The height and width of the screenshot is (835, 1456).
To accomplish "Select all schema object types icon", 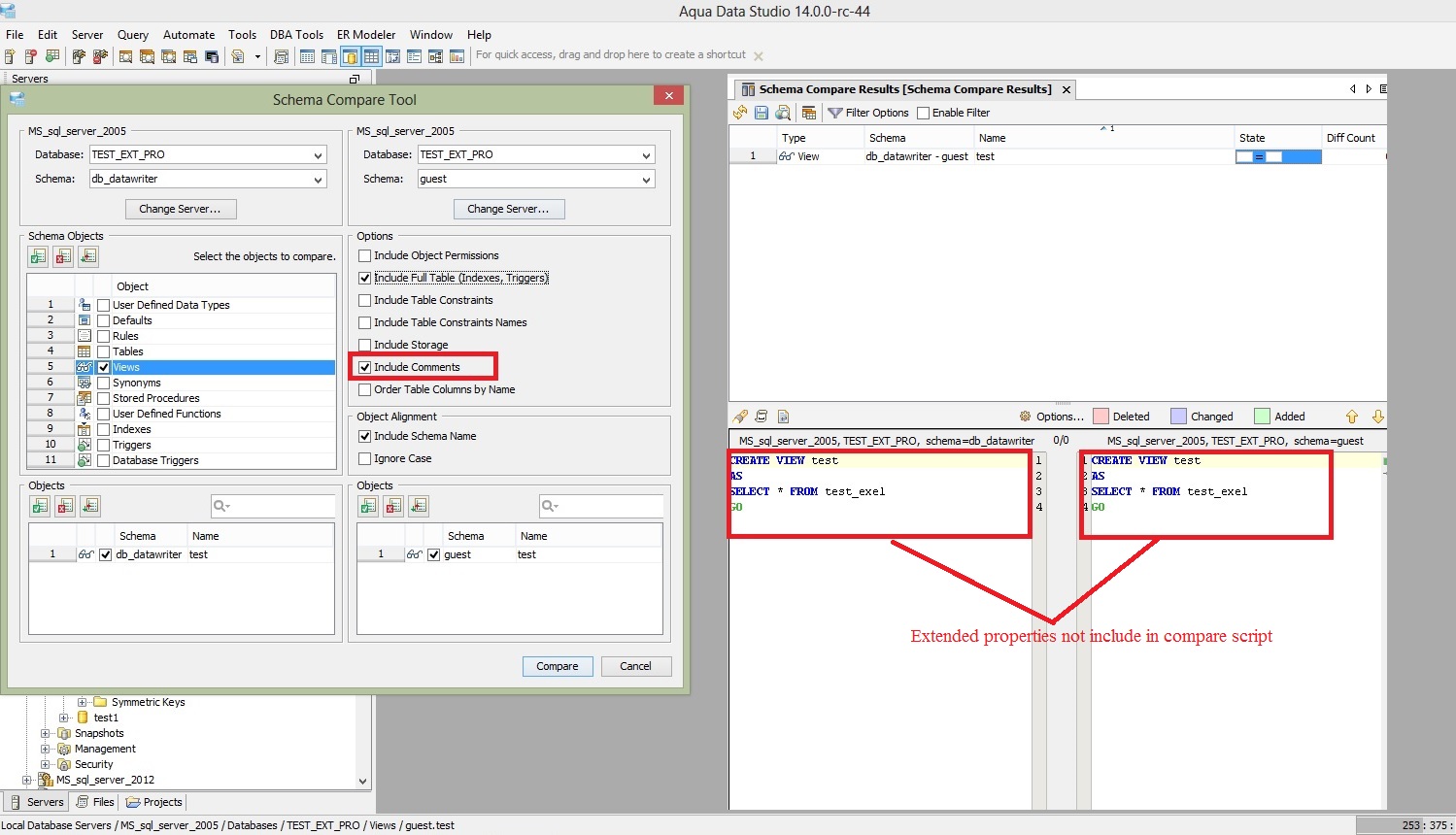I will tap(38, 256).
